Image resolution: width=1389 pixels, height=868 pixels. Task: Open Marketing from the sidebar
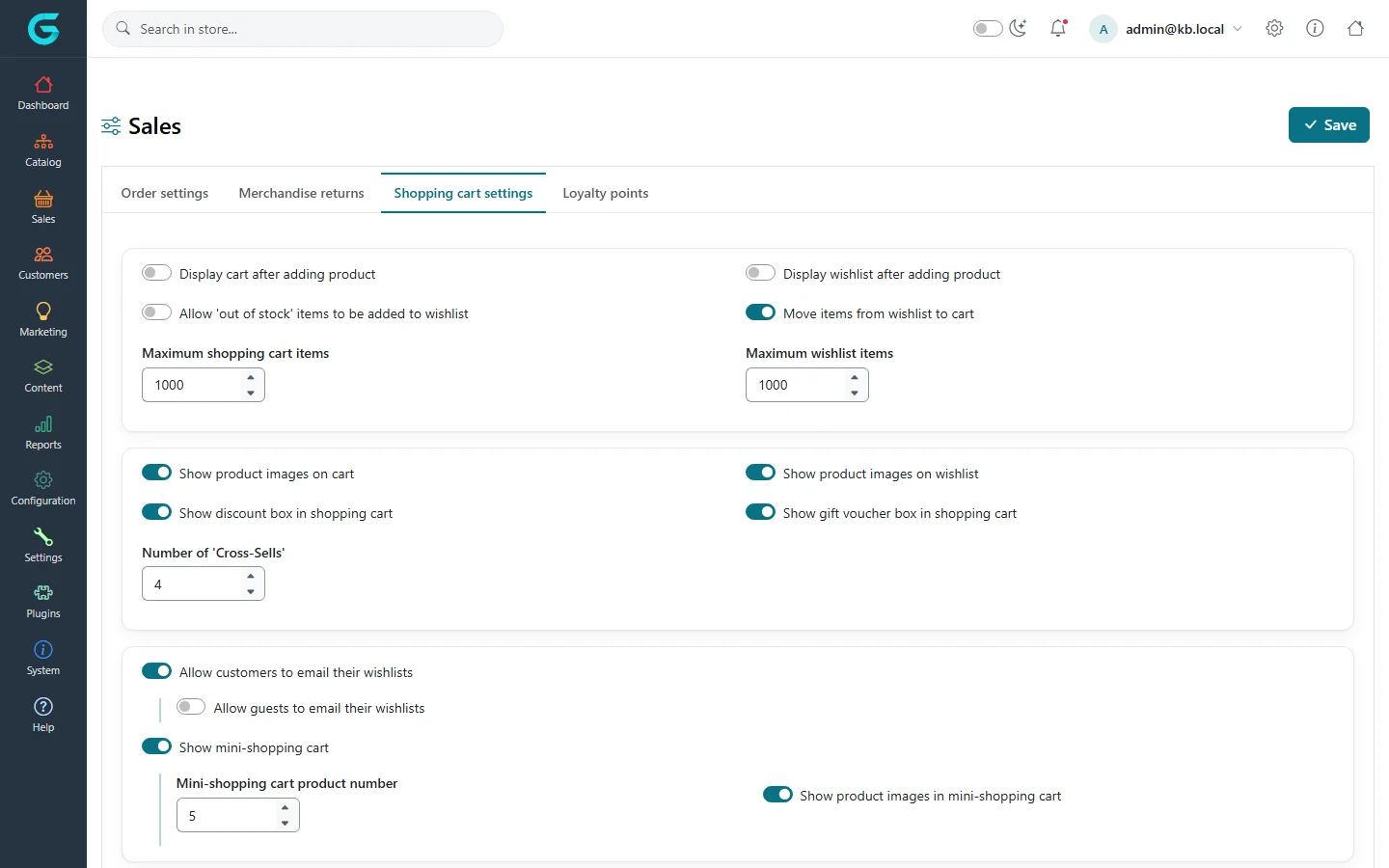[43, 319]
